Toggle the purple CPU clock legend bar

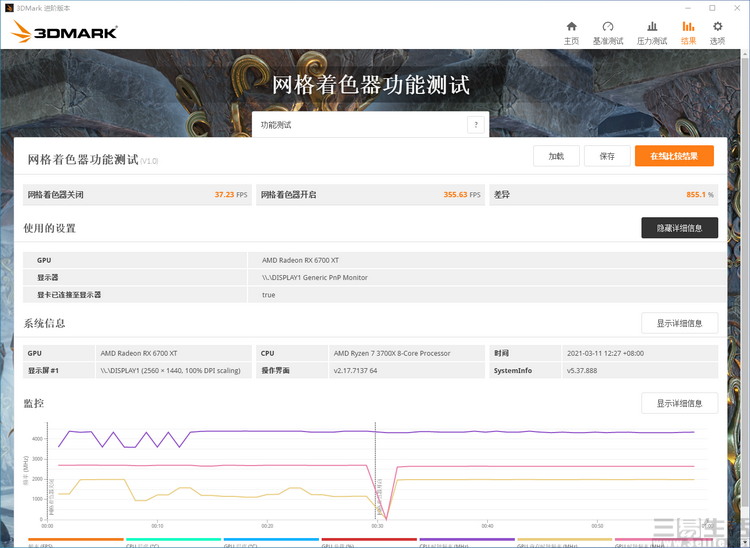[x=467, y=539]
